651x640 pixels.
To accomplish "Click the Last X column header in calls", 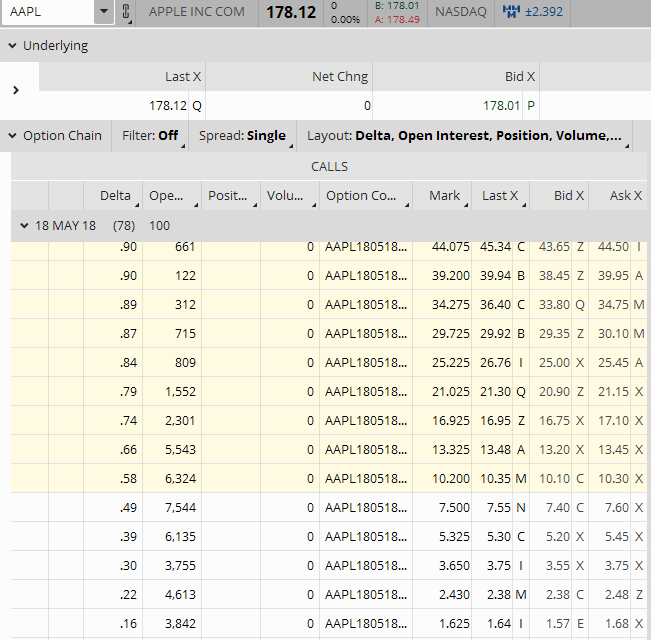I will [500, 195].
